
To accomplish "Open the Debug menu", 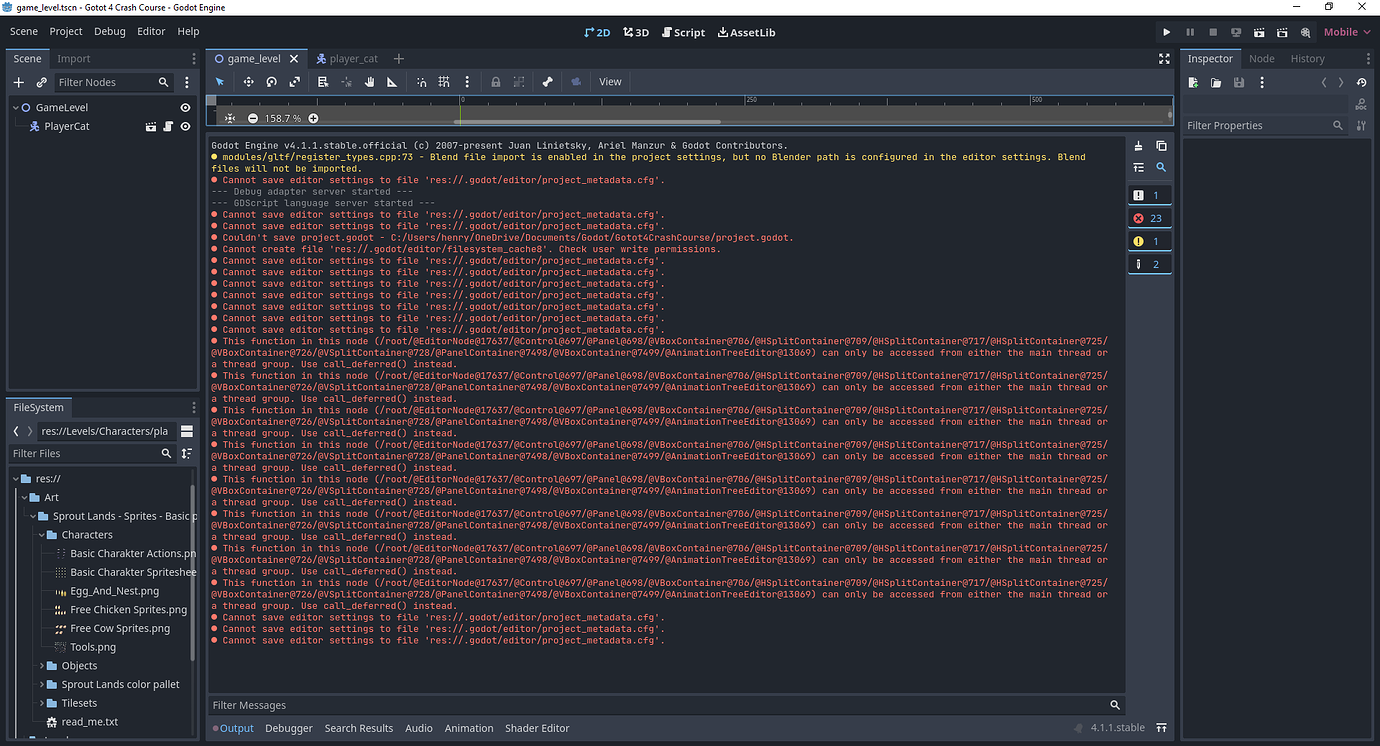I will 110,31.
